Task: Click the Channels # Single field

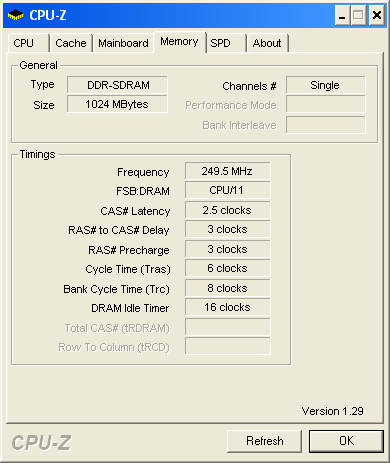Action: click(326, 85)
